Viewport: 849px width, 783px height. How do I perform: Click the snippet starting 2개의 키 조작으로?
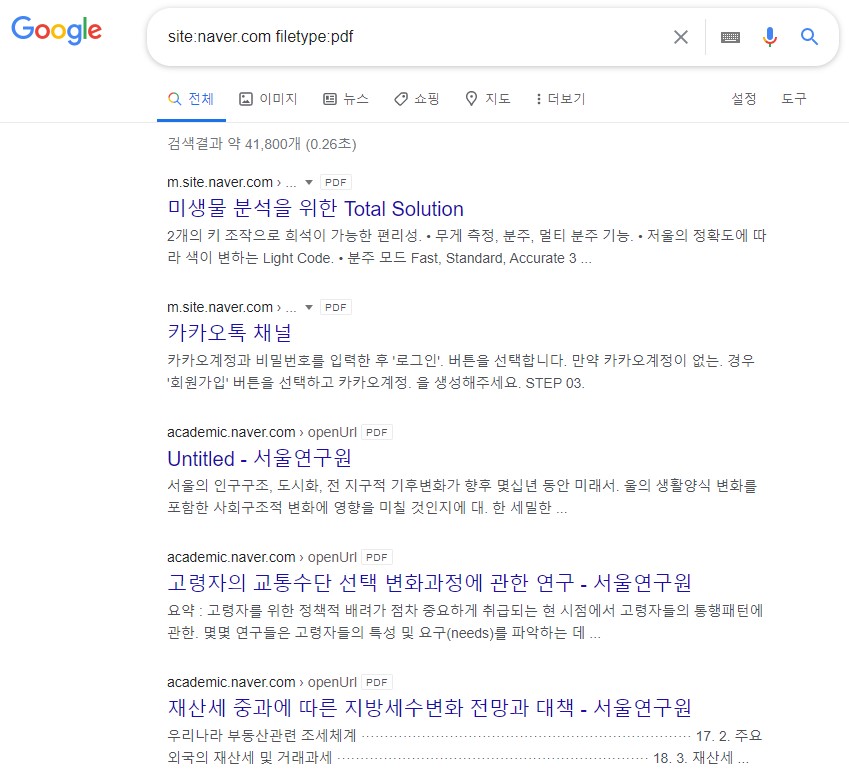pyautogui.click(x=467, y=247)
